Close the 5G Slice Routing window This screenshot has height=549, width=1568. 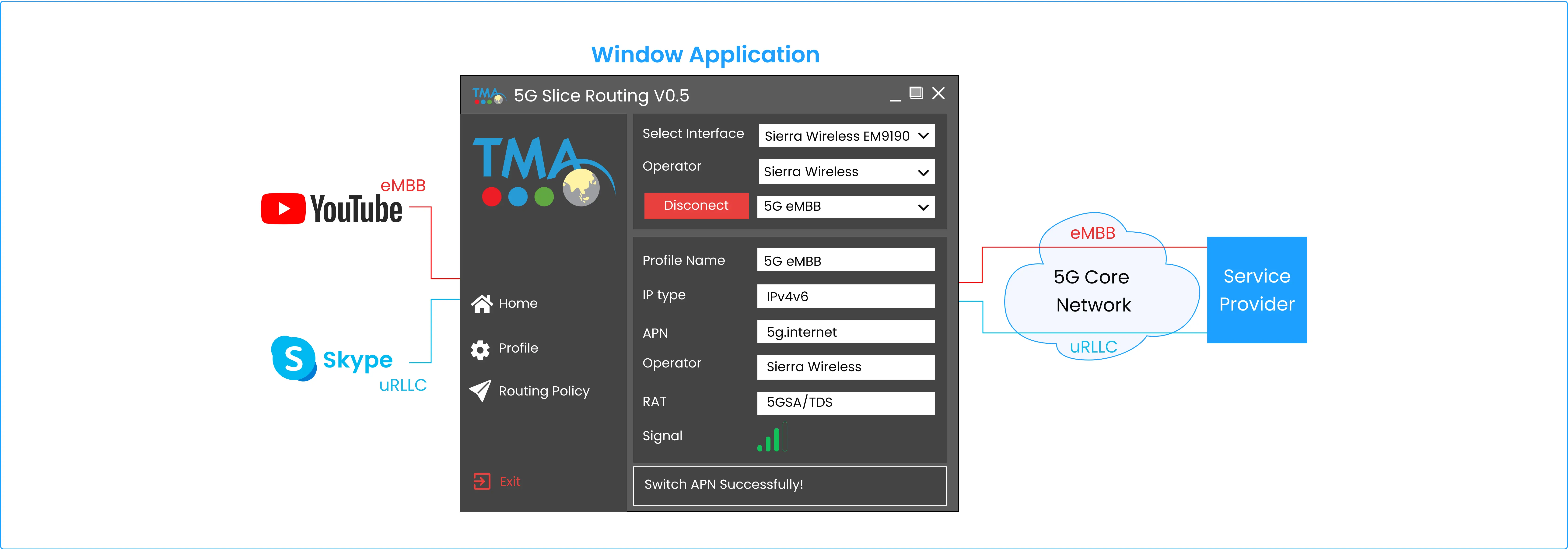point(939,93)
